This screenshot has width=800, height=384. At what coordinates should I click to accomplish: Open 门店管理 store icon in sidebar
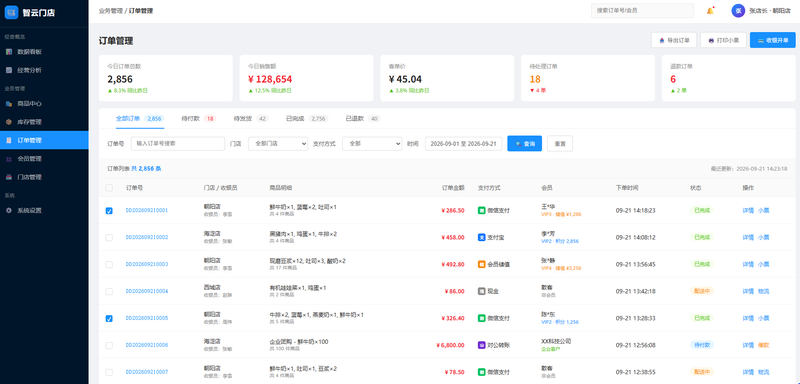coord(9,177)
